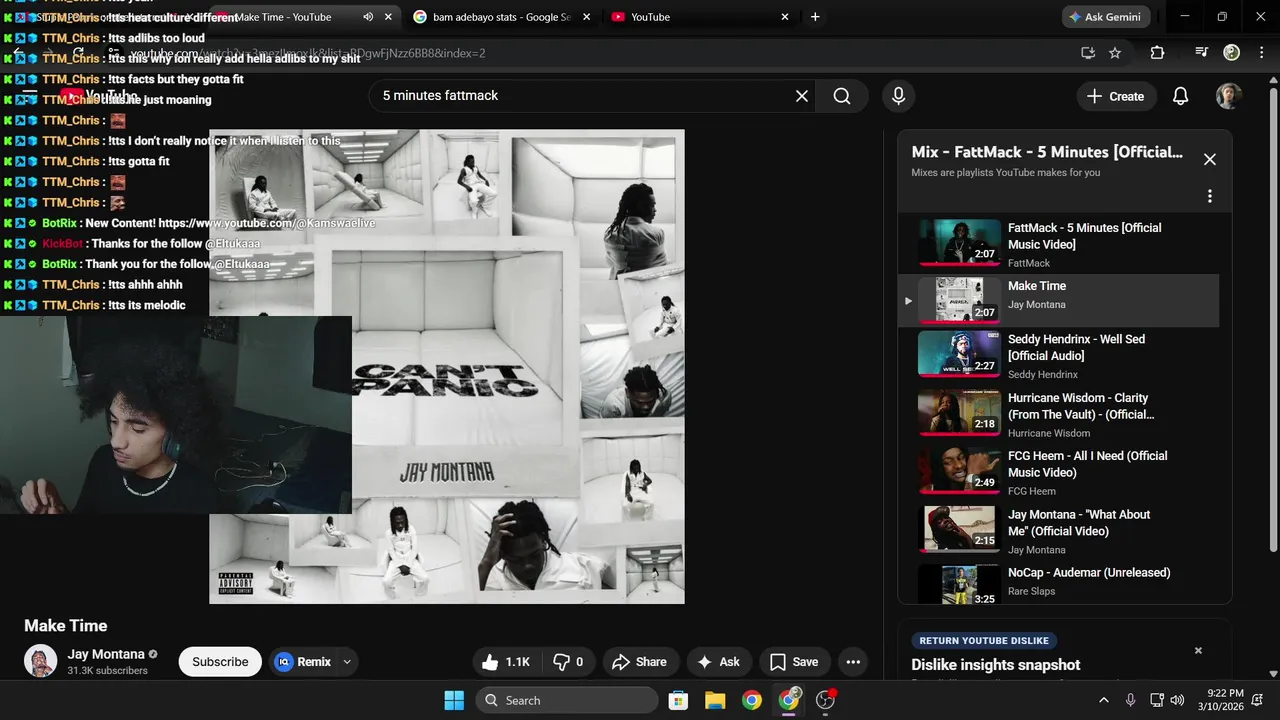Play 'NoCap - Audemar (Unreleased)' from mix

click(1058, 584)
